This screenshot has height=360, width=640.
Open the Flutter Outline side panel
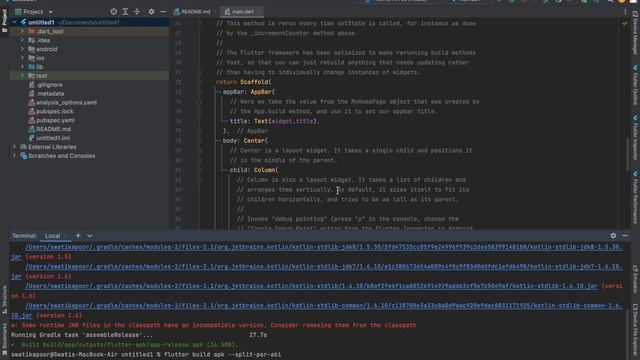(635, 85)
